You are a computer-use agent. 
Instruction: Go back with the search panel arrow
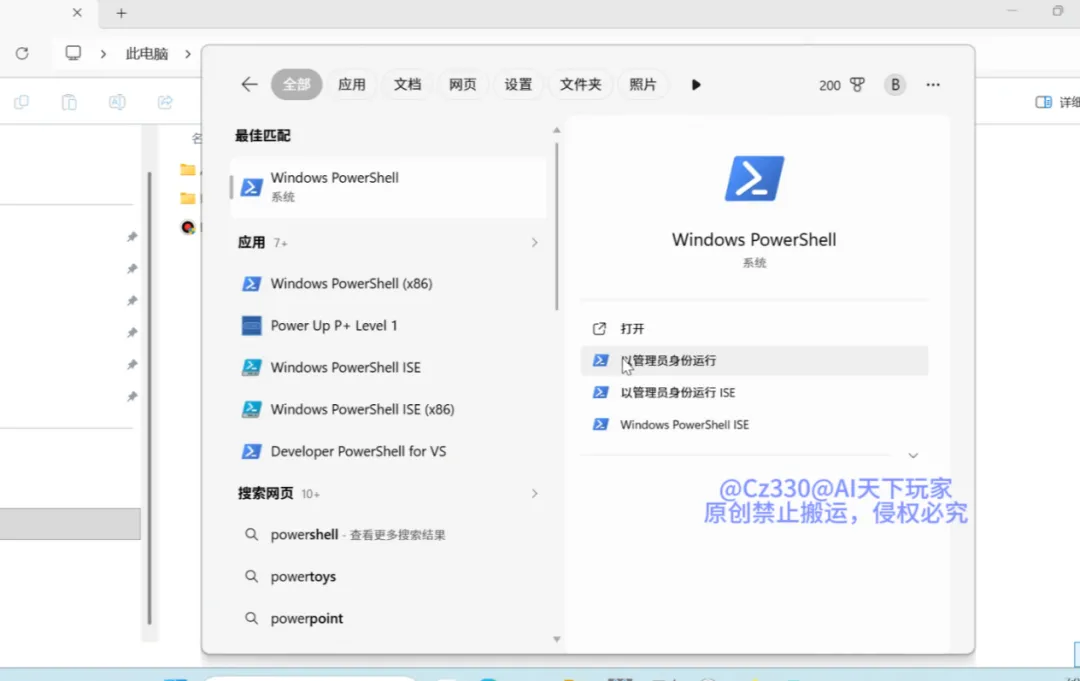click(x=249, y=85)
